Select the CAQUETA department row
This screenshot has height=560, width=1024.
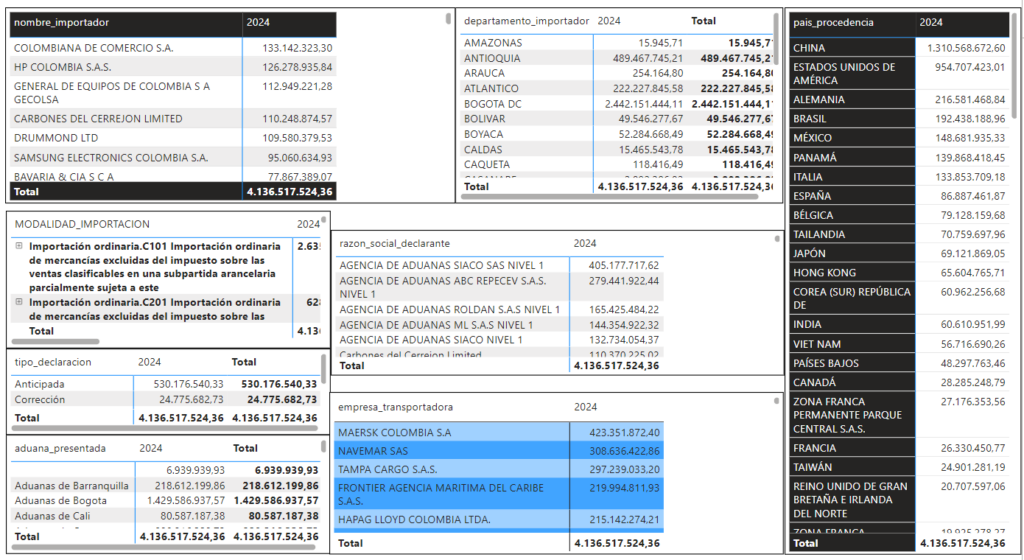pyautogui.click(x=617, y=164)
